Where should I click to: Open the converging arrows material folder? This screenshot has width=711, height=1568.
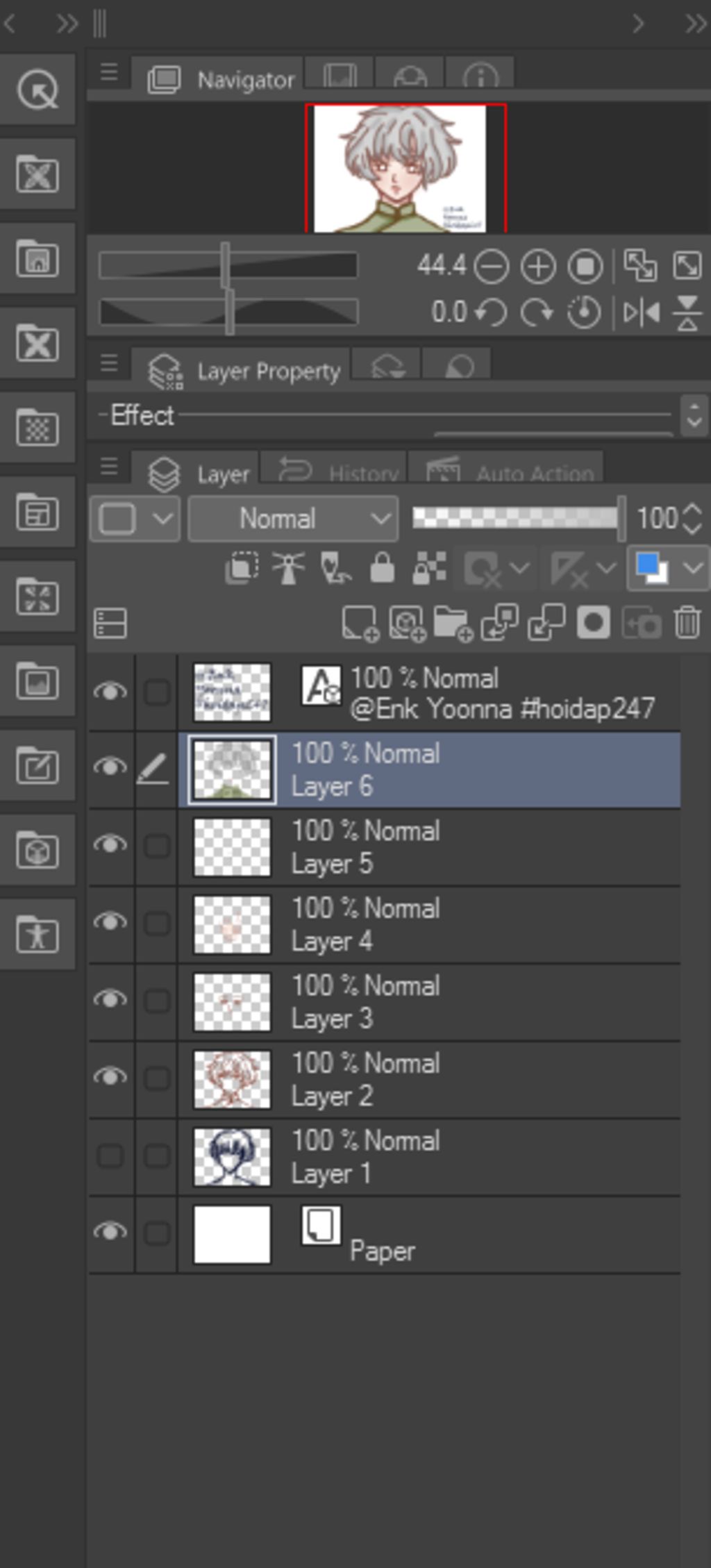tap(37, 597)
